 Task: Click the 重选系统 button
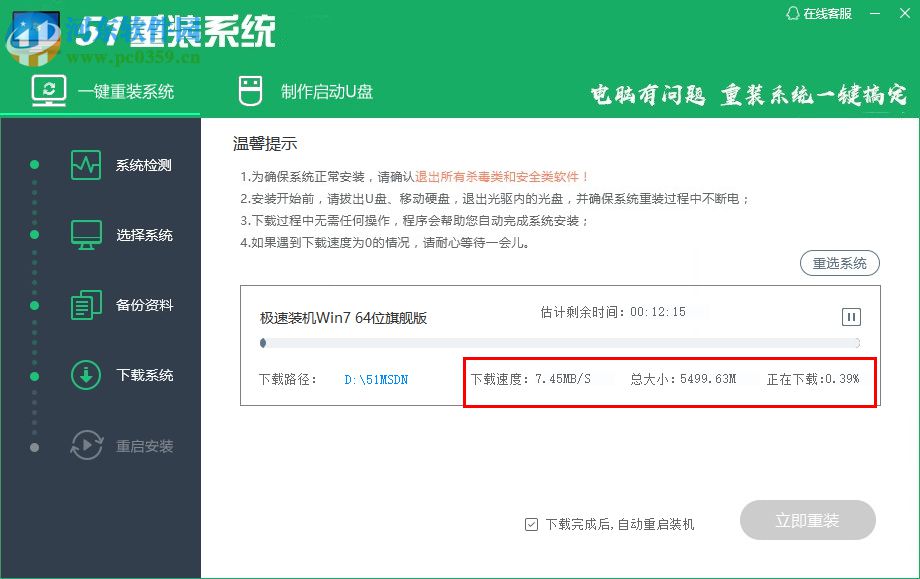(x=840, y=263)
